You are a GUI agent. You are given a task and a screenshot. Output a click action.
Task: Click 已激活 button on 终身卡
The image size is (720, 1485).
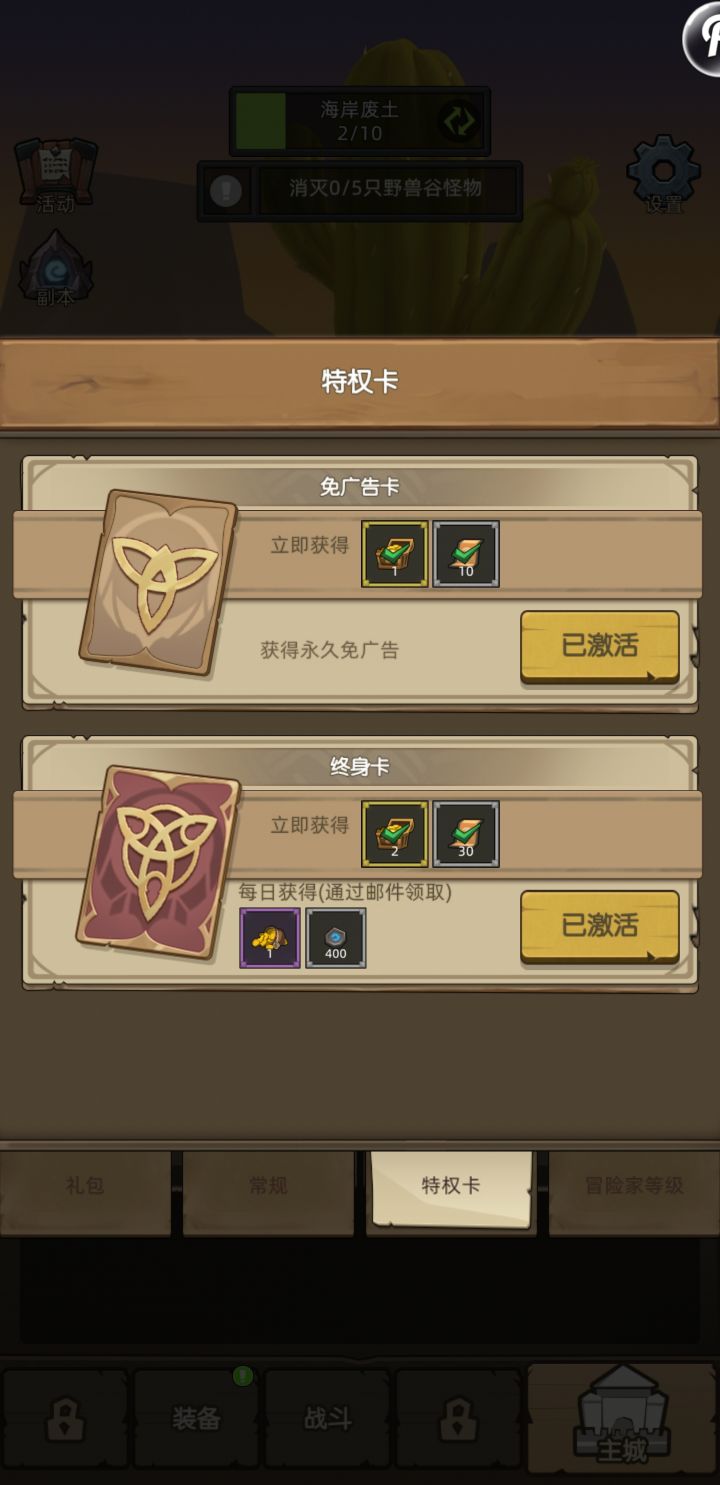coord(600,926)
